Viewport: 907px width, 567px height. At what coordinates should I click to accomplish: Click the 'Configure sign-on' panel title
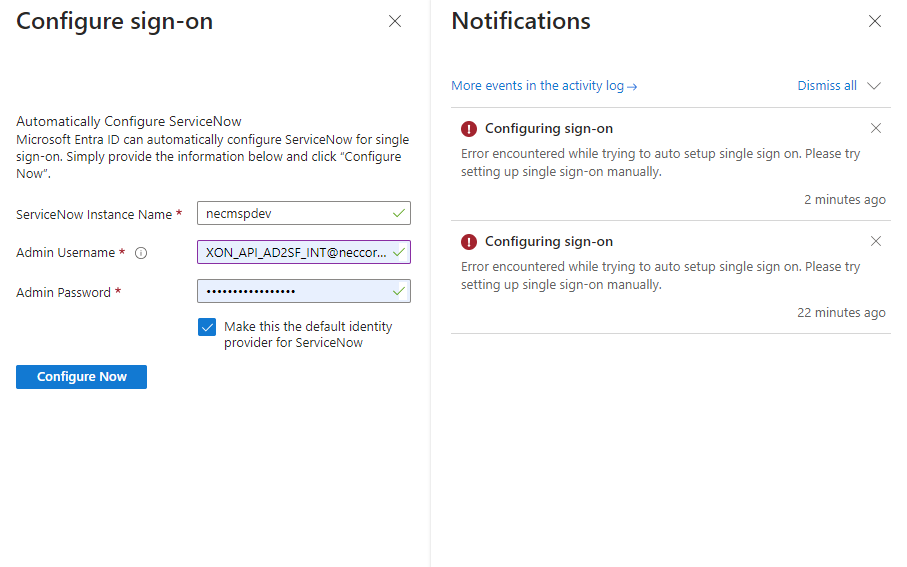[x=115, y=22]
